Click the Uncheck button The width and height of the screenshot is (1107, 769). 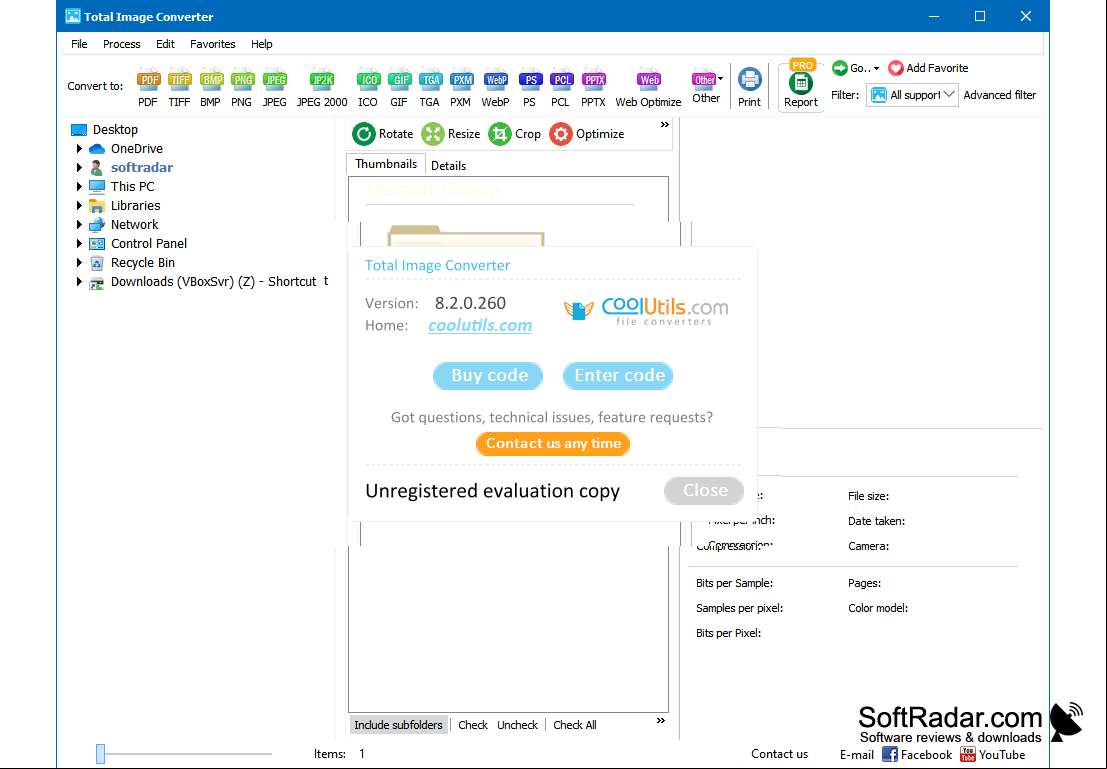pyautogui.click(x=517, y=725)
